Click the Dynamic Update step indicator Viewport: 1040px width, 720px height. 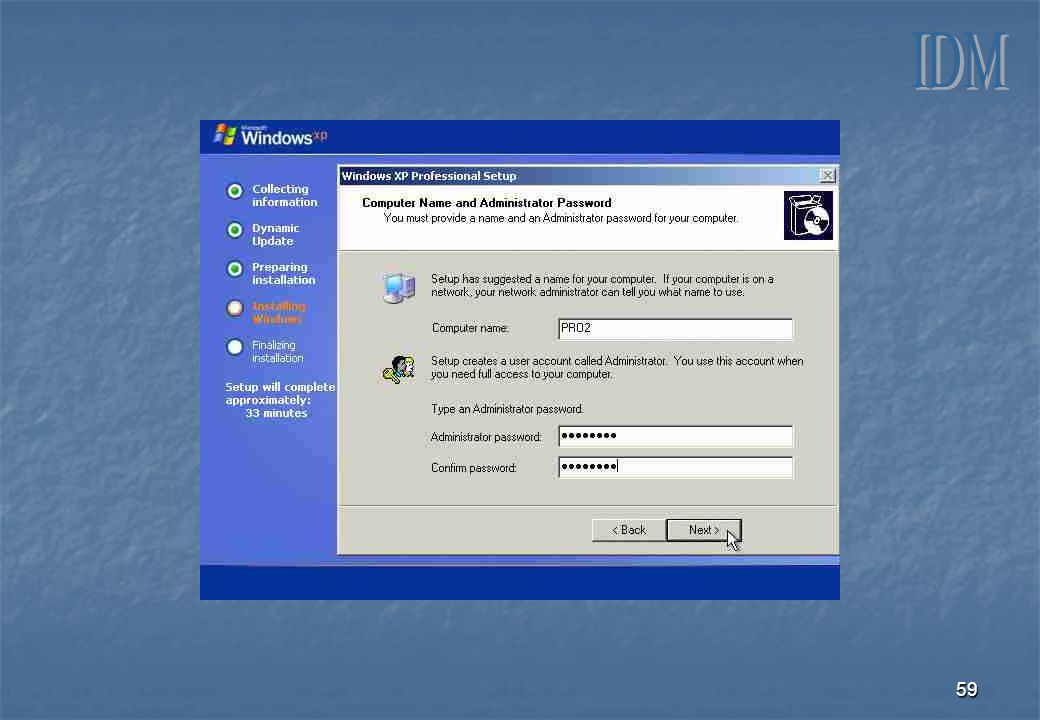pyautogui.click(x=235, y=230)
